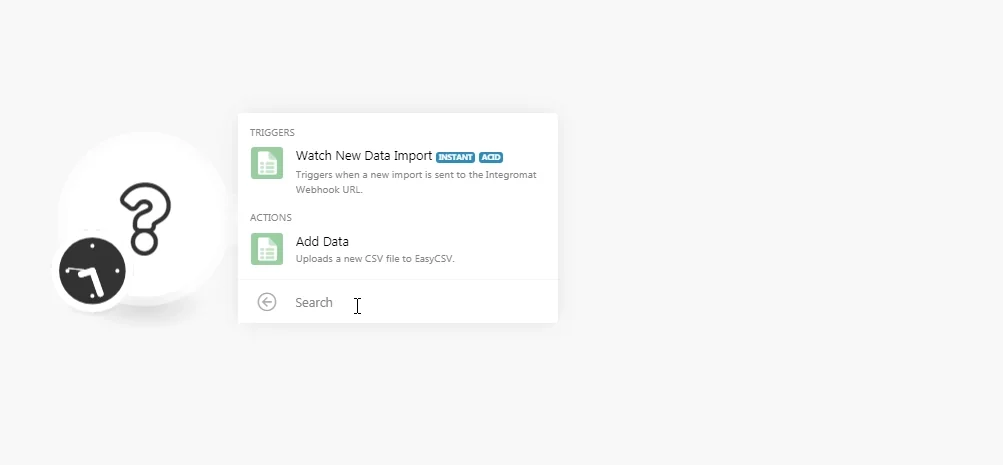Image resolution: width=1003 pixels, height=465 pixels.
Task: Click the ACID badge
Action: [491, 157]
